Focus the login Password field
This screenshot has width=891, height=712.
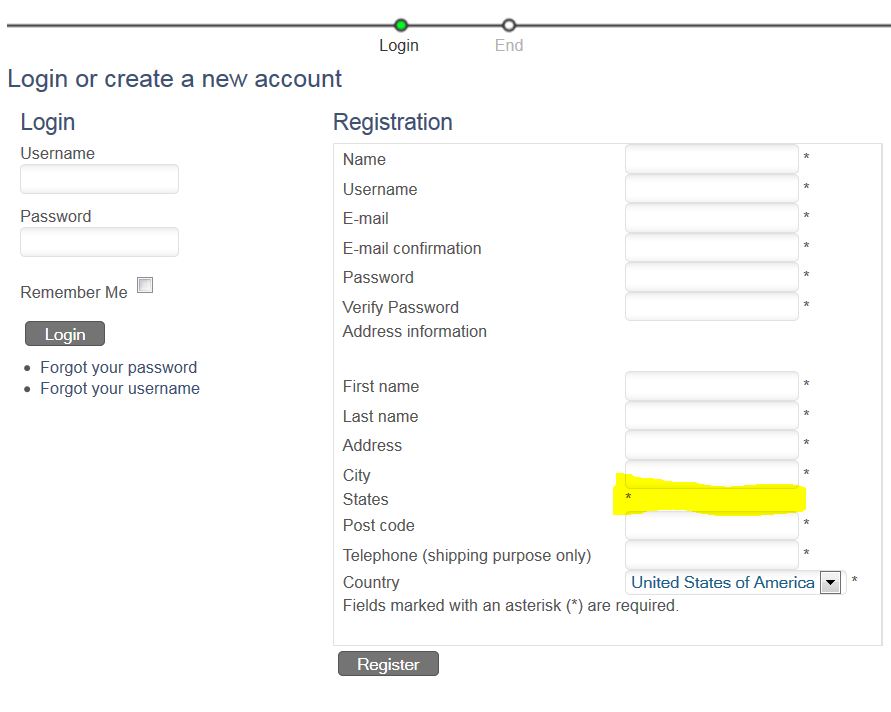click(x=99, y=242)
